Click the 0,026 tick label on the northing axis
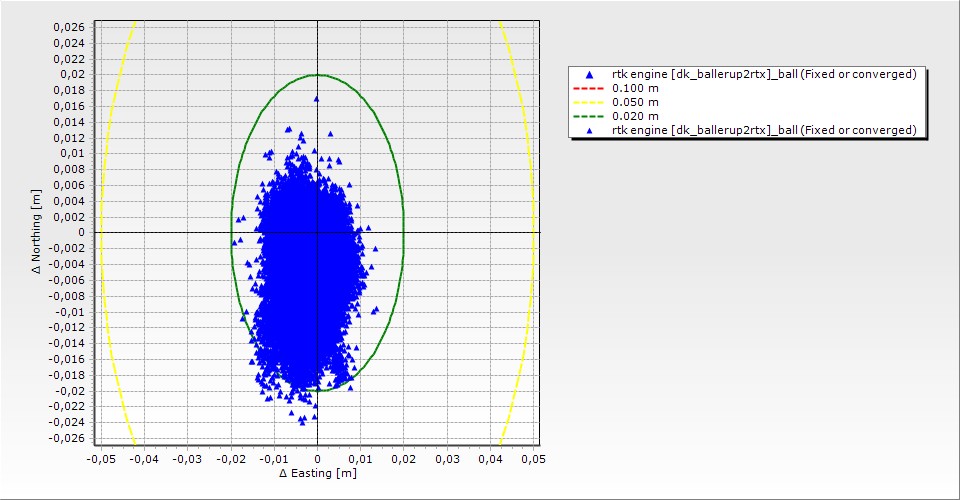 (x=69, y=27)
